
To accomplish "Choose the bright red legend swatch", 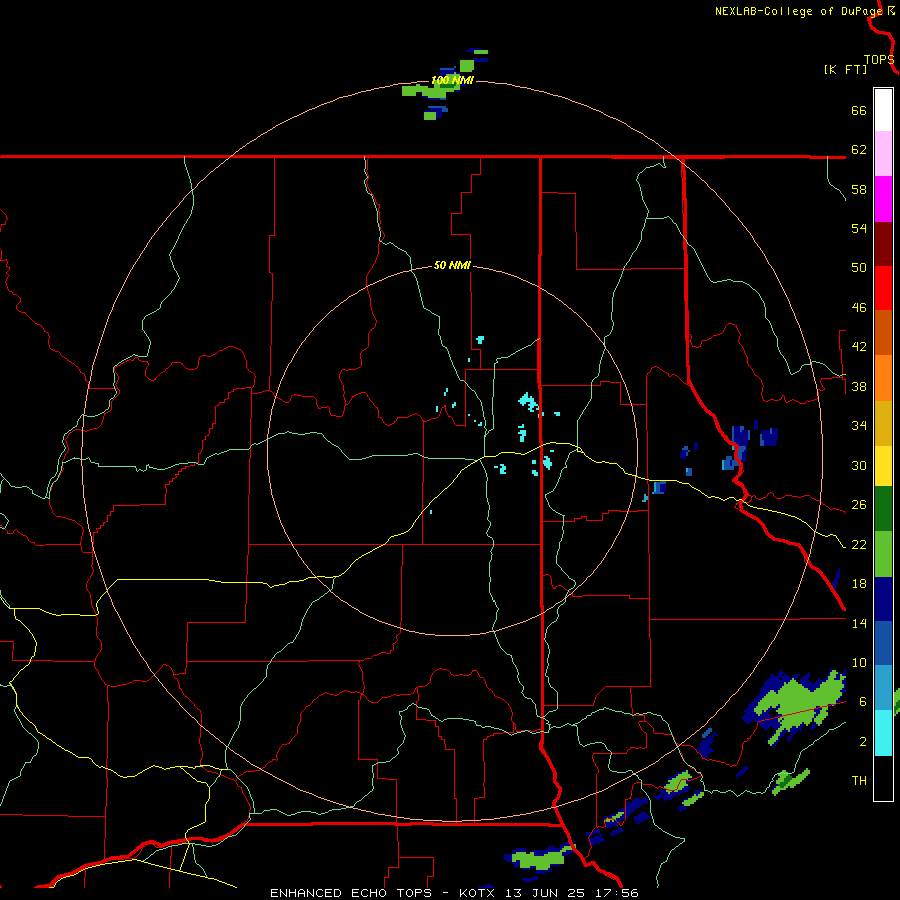I will (x=883, y=288).
